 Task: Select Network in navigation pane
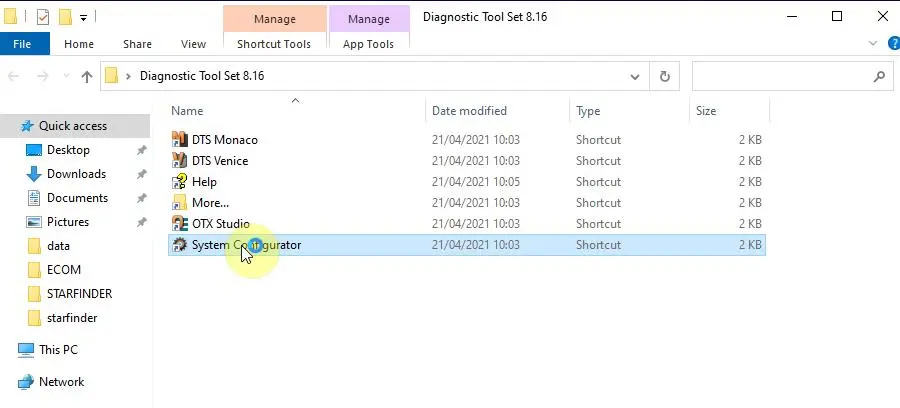coord(61,382)
